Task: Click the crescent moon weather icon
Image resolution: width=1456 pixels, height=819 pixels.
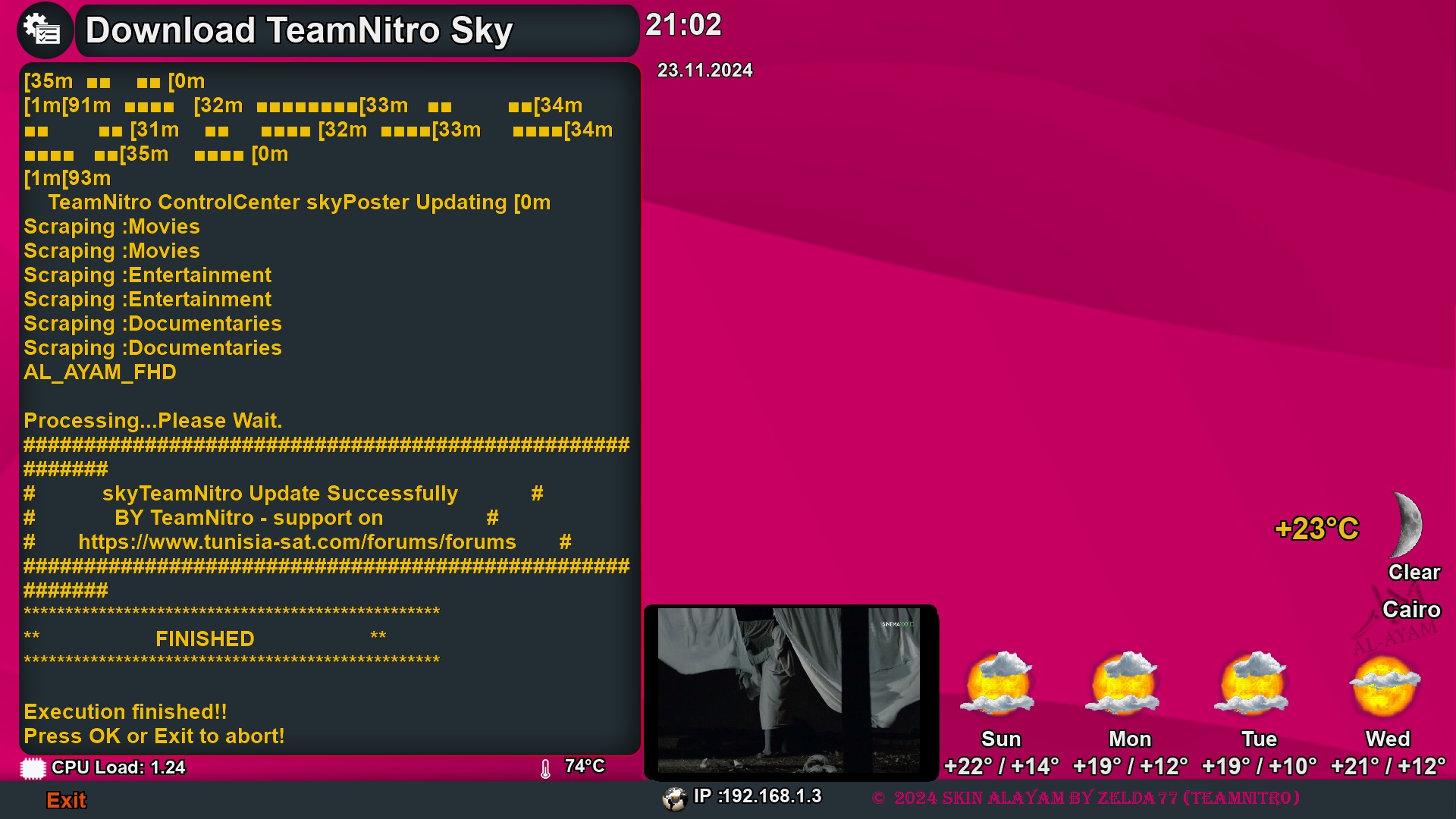Action: (x=1407, y=525)
